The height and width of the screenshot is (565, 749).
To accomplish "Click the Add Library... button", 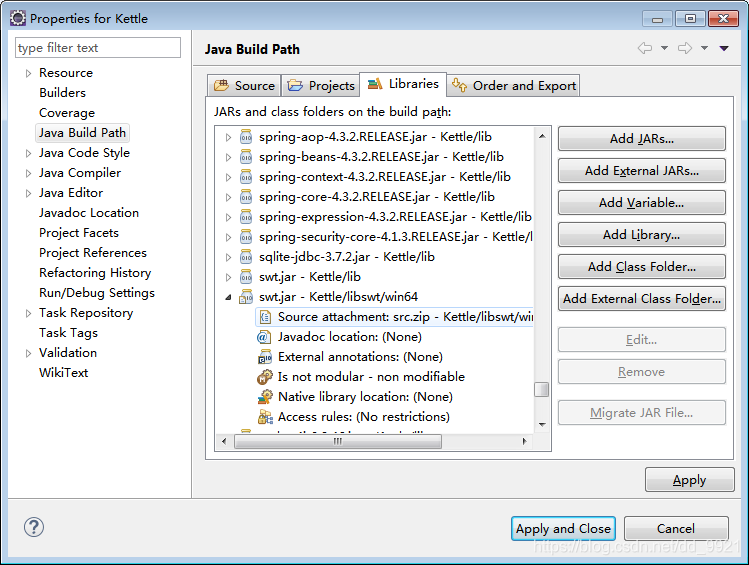I will [x=642, y=235].
